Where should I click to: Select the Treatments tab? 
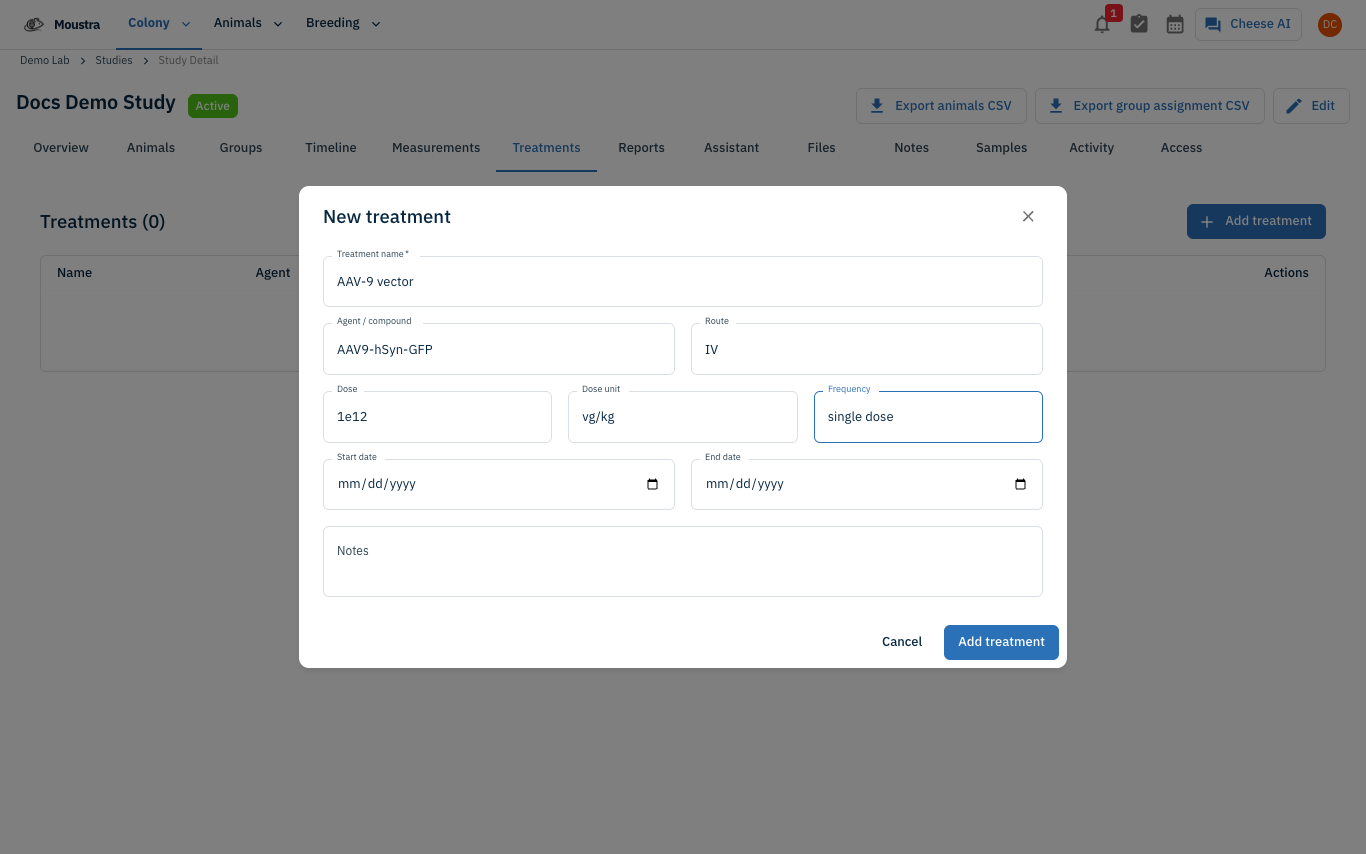point(546,148)
